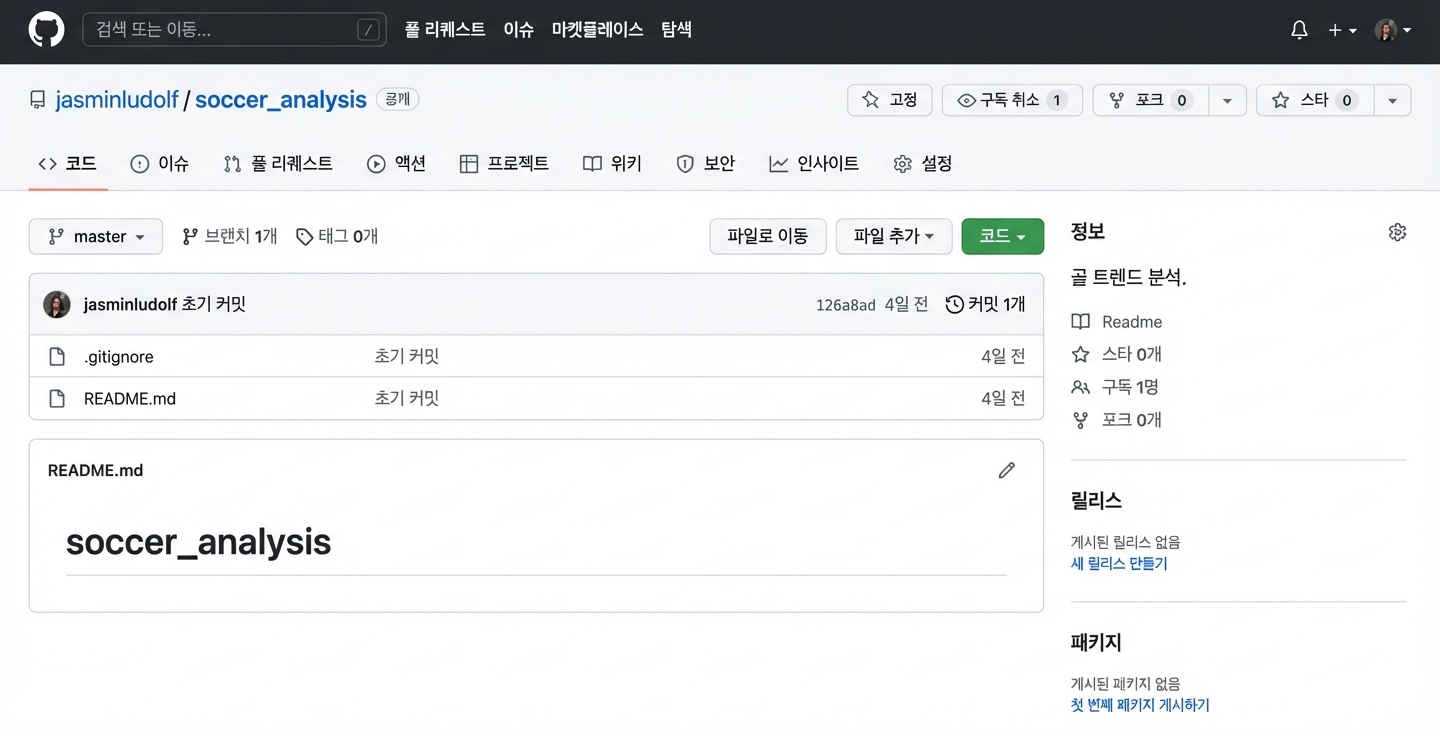Open 풀 리퀘스트 in top navigation
The height and width of the screenshot is (736, 1440).
pyautogui.click(x=445, y=30)
